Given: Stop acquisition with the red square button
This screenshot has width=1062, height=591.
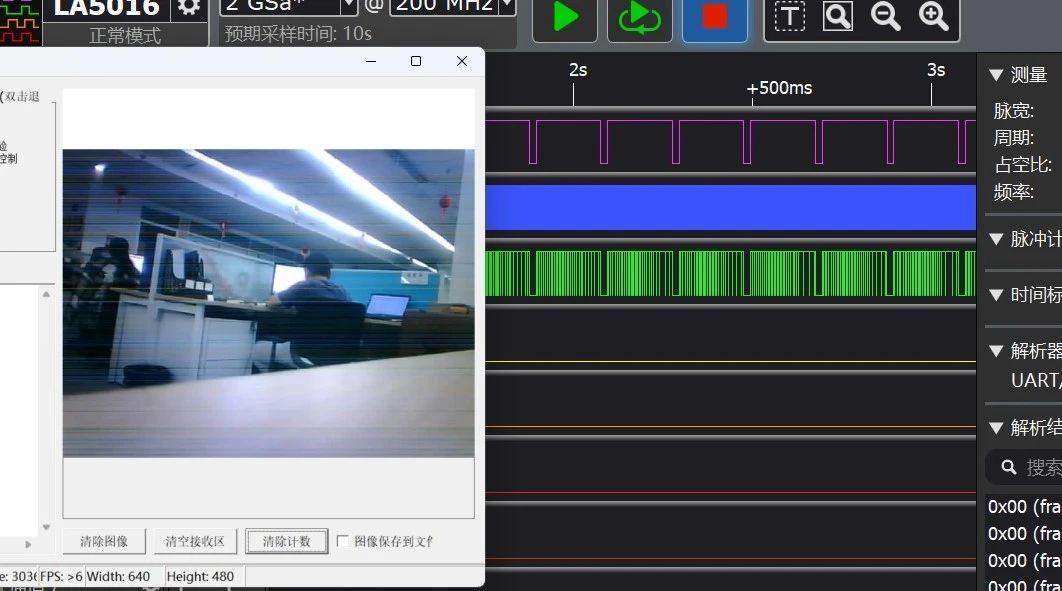Looking at the screenshot, I should click(715, 18).
